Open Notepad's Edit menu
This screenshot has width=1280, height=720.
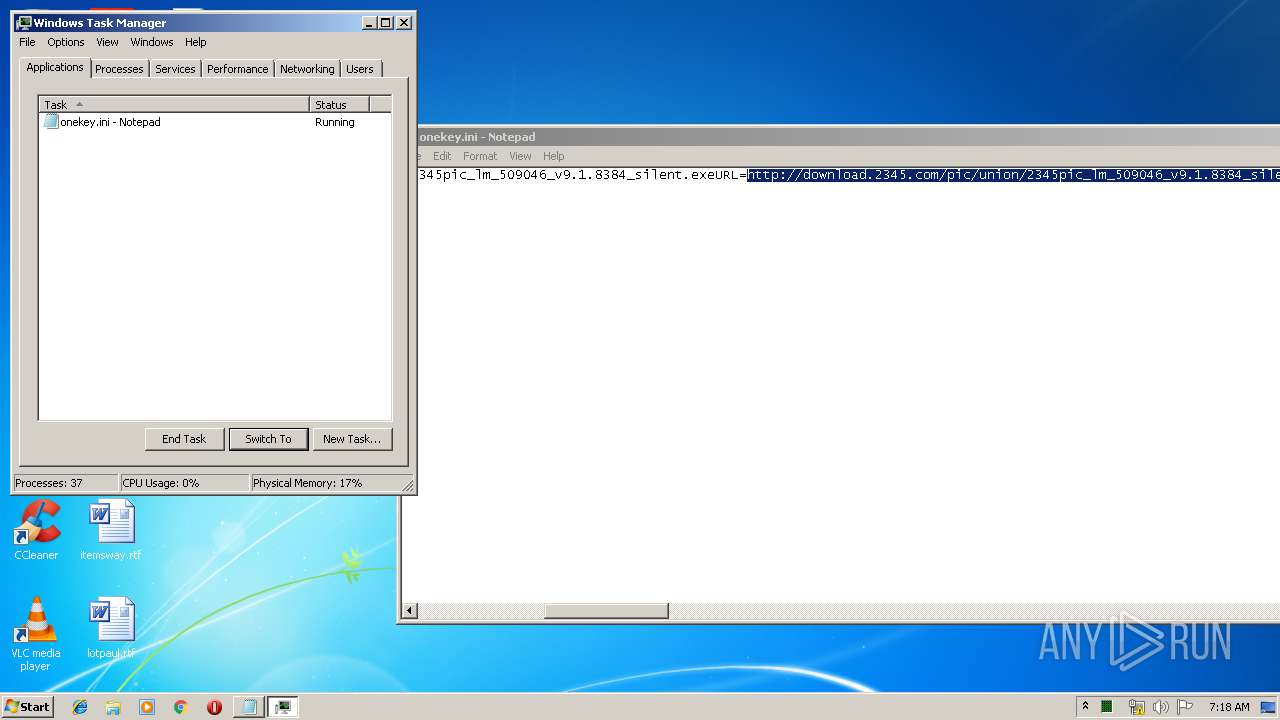[x=442, y=156]
